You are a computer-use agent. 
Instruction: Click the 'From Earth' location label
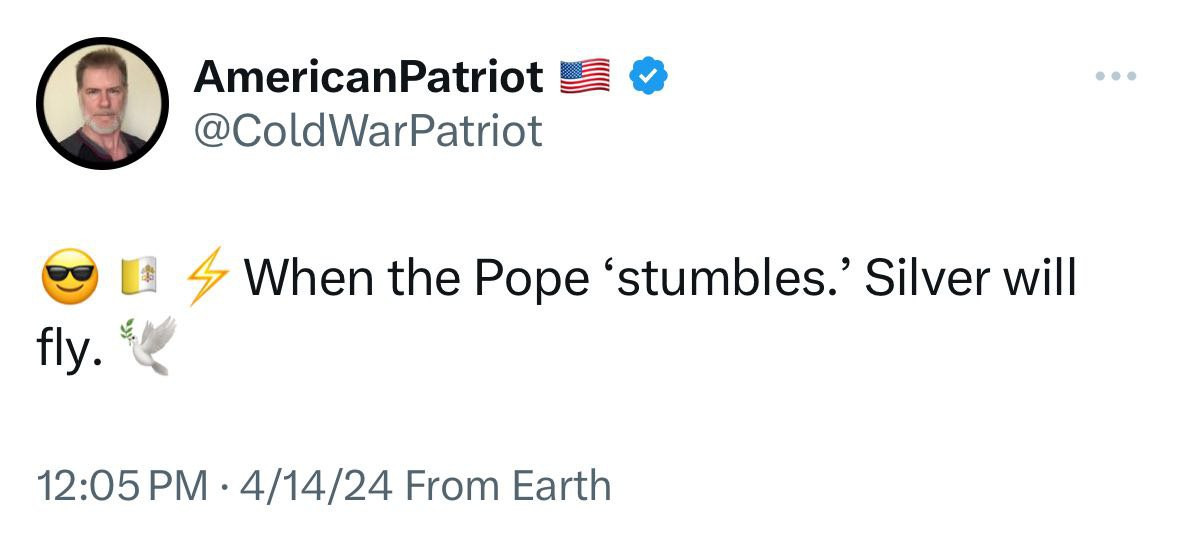coord(508,486)
